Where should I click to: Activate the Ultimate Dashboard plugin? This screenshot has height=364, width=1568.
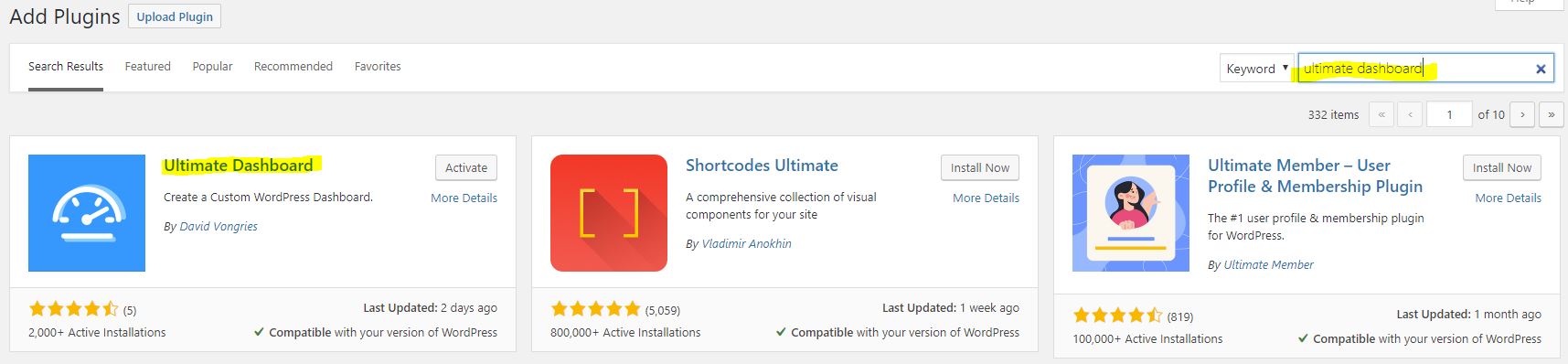tap(466, 167)
